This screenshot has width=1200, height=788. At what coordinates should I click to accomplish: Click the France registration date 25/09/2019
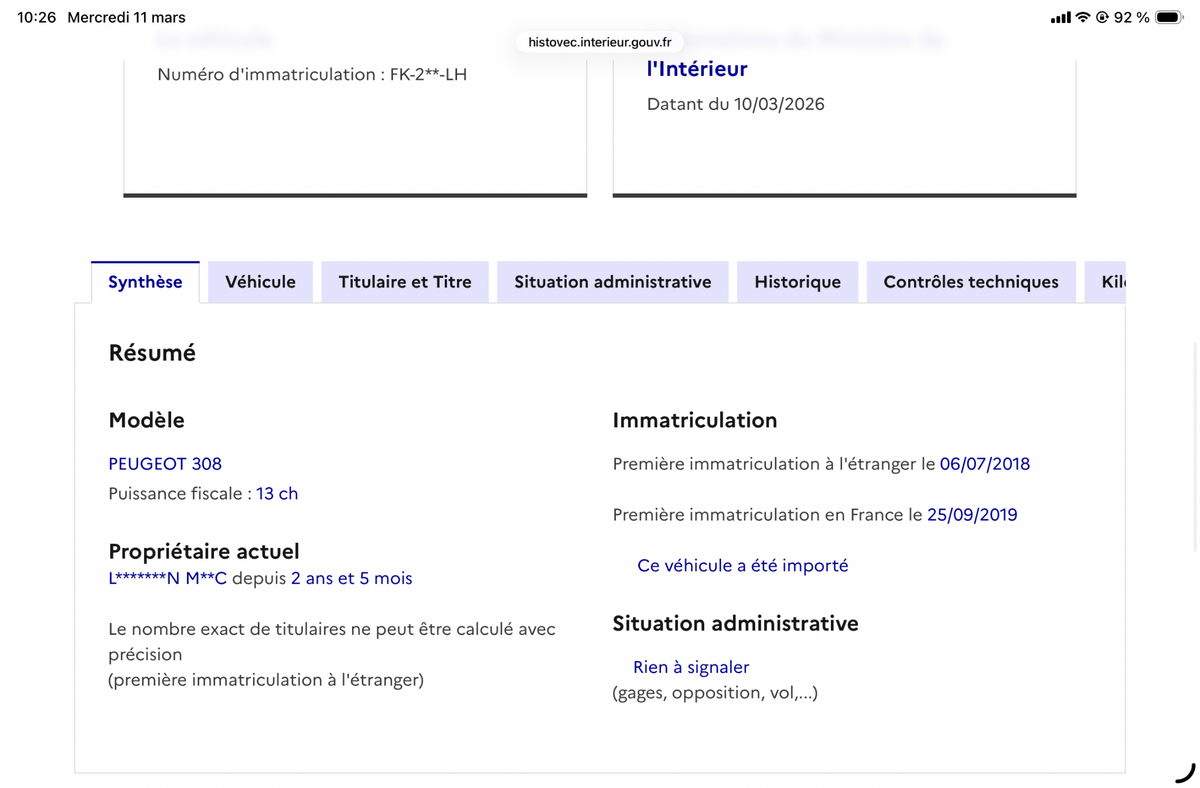972,515
